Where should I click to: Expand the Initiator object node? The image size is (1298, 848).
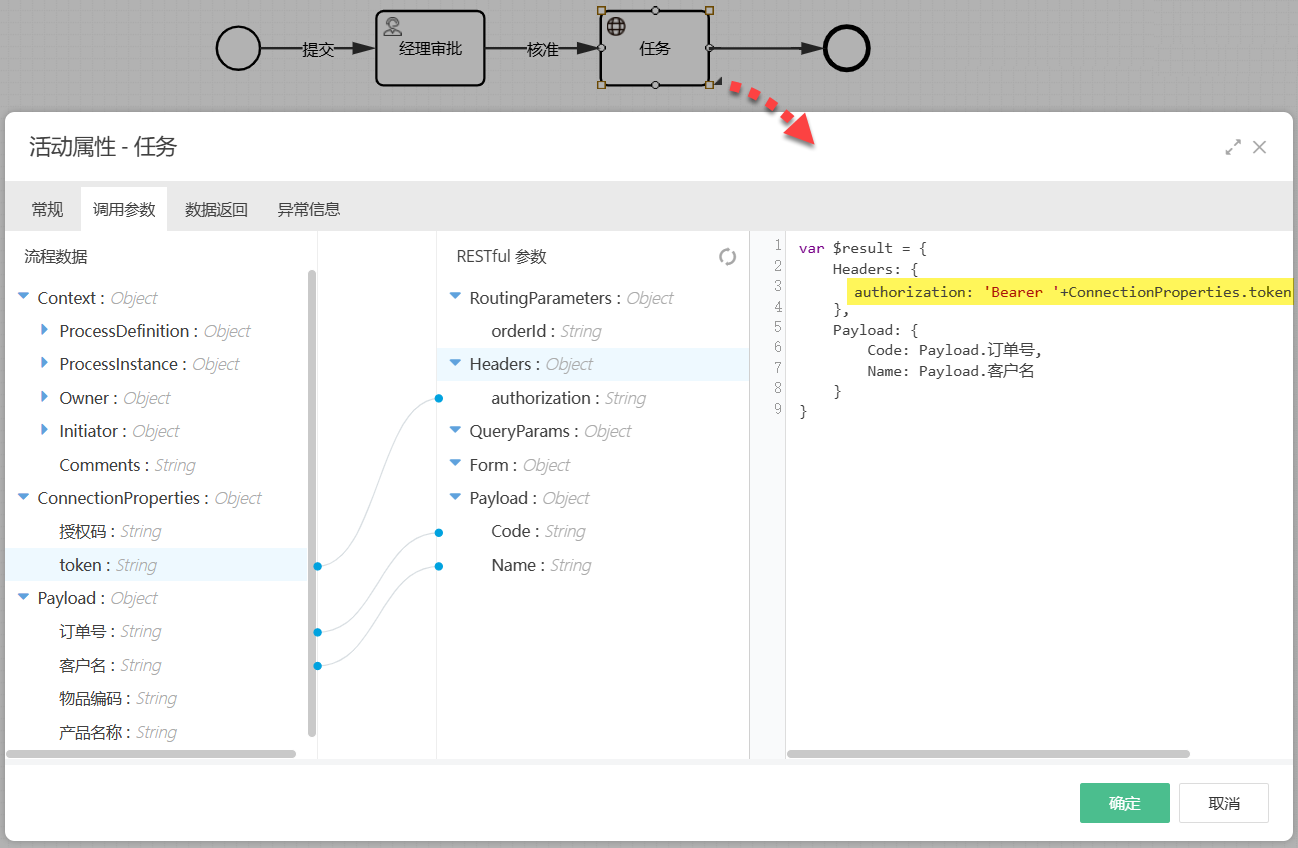(x=44, y=430)
